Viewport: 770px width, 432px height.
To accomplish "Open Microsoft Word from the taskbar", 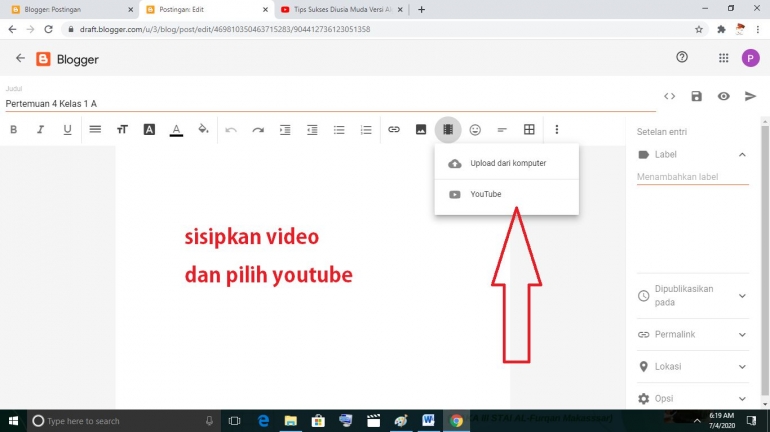I will 428,421.
